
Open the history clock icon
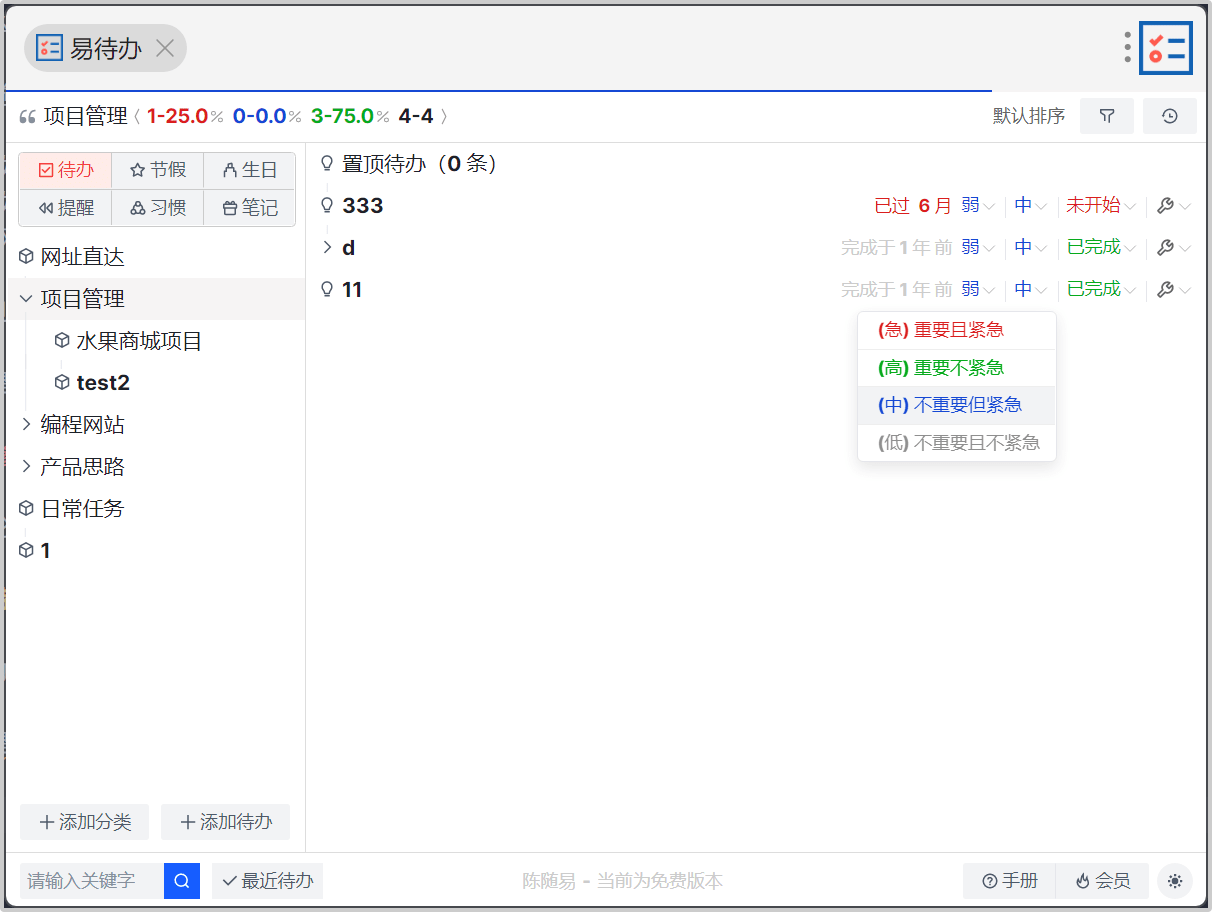click(x=1169, y=116)
